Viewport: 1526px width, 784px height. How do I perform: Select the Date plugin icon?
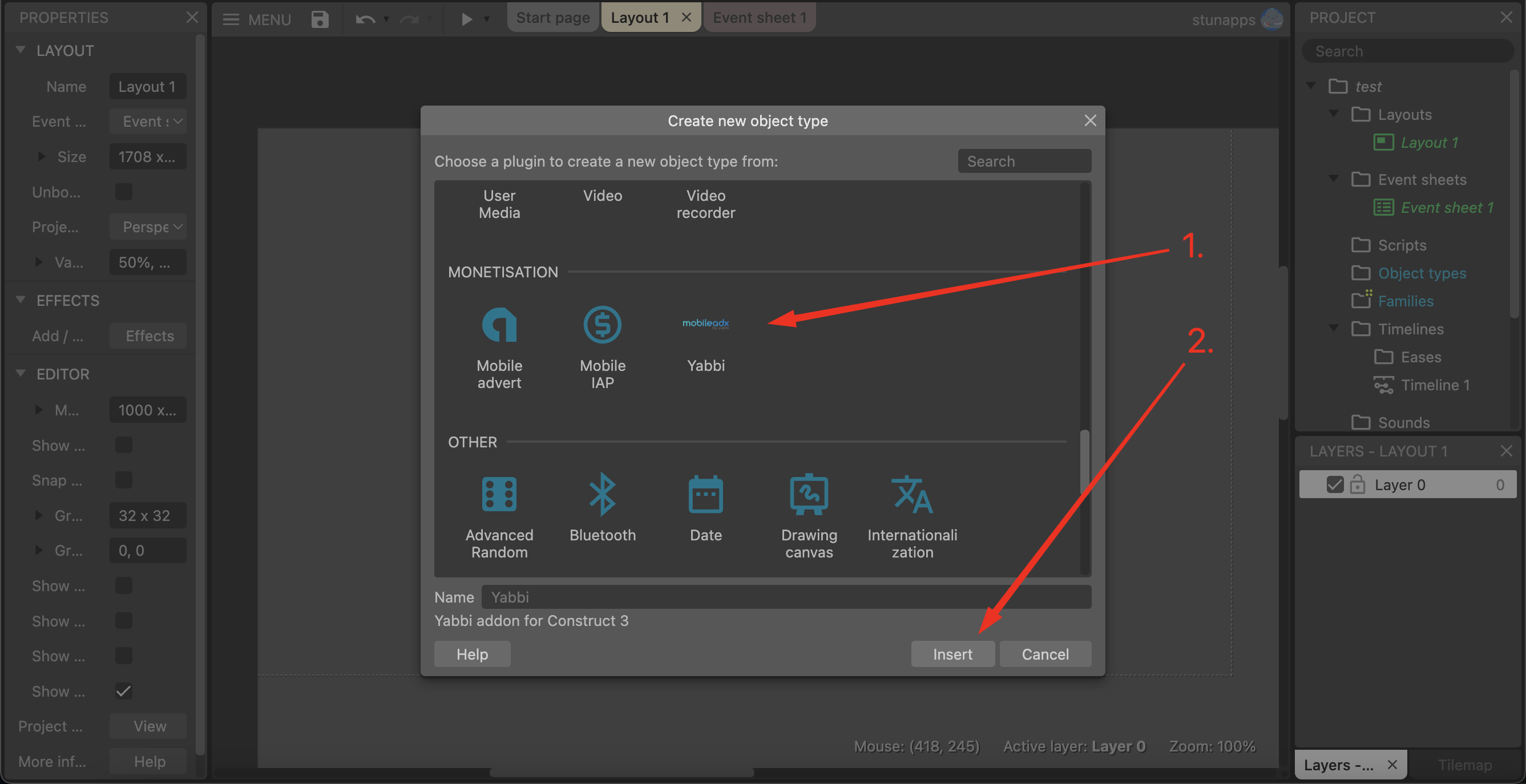pos(705,494)
